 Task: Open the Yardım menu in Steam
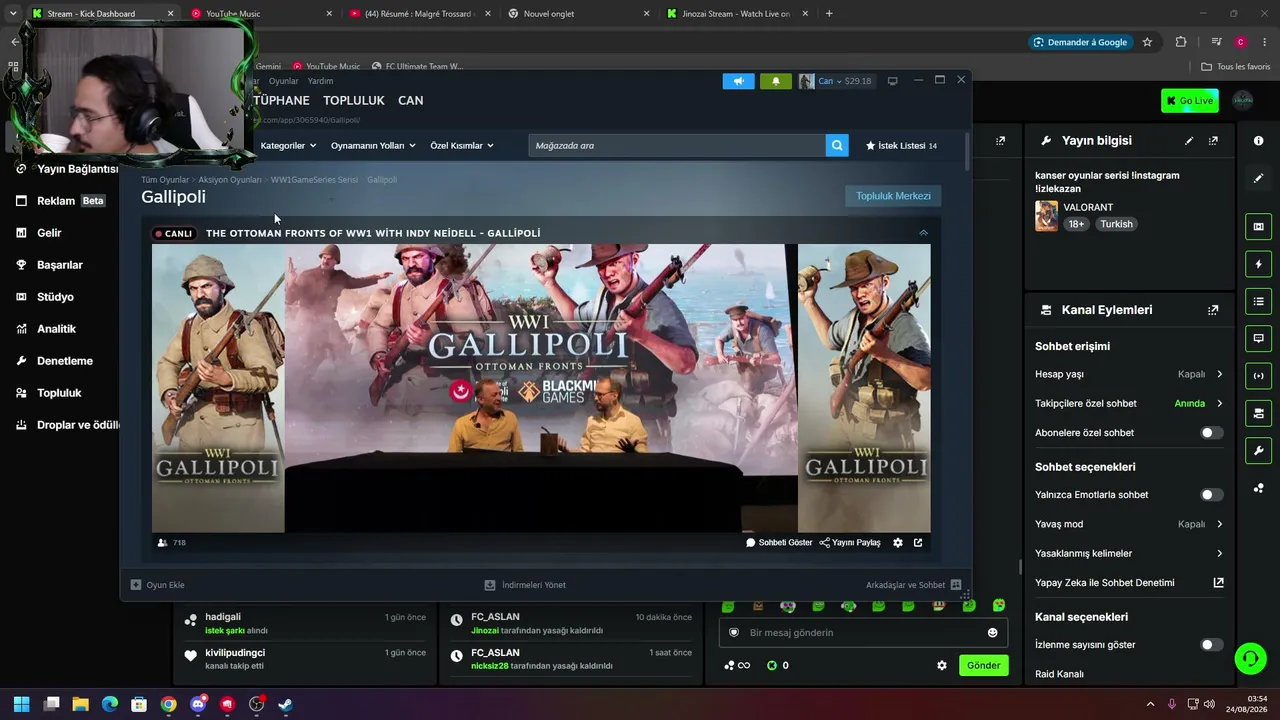pyautogui.click(x=320, y=81)
